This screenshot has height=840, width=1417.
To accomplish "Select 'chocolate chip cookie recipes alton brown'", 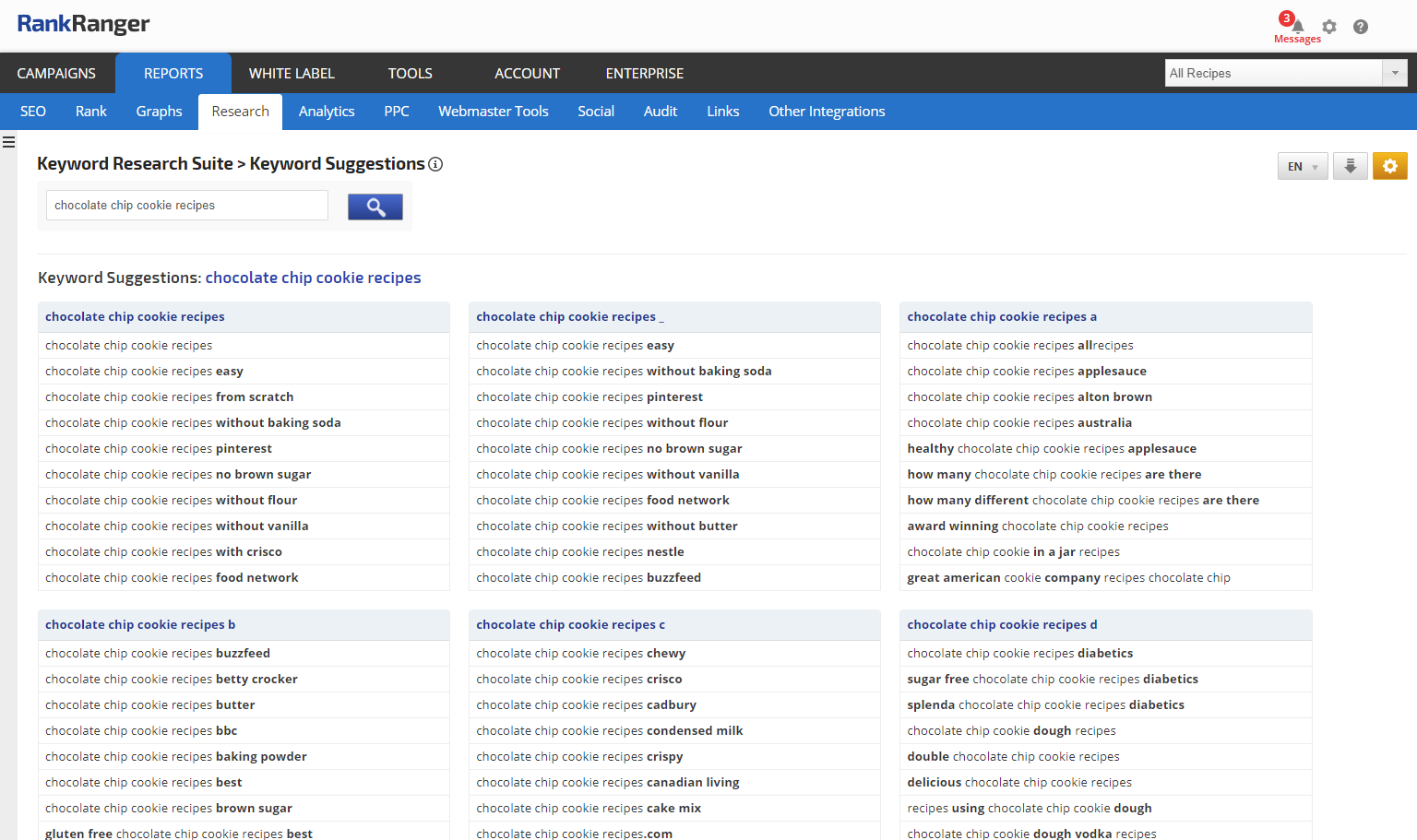I will (1029, 397).
